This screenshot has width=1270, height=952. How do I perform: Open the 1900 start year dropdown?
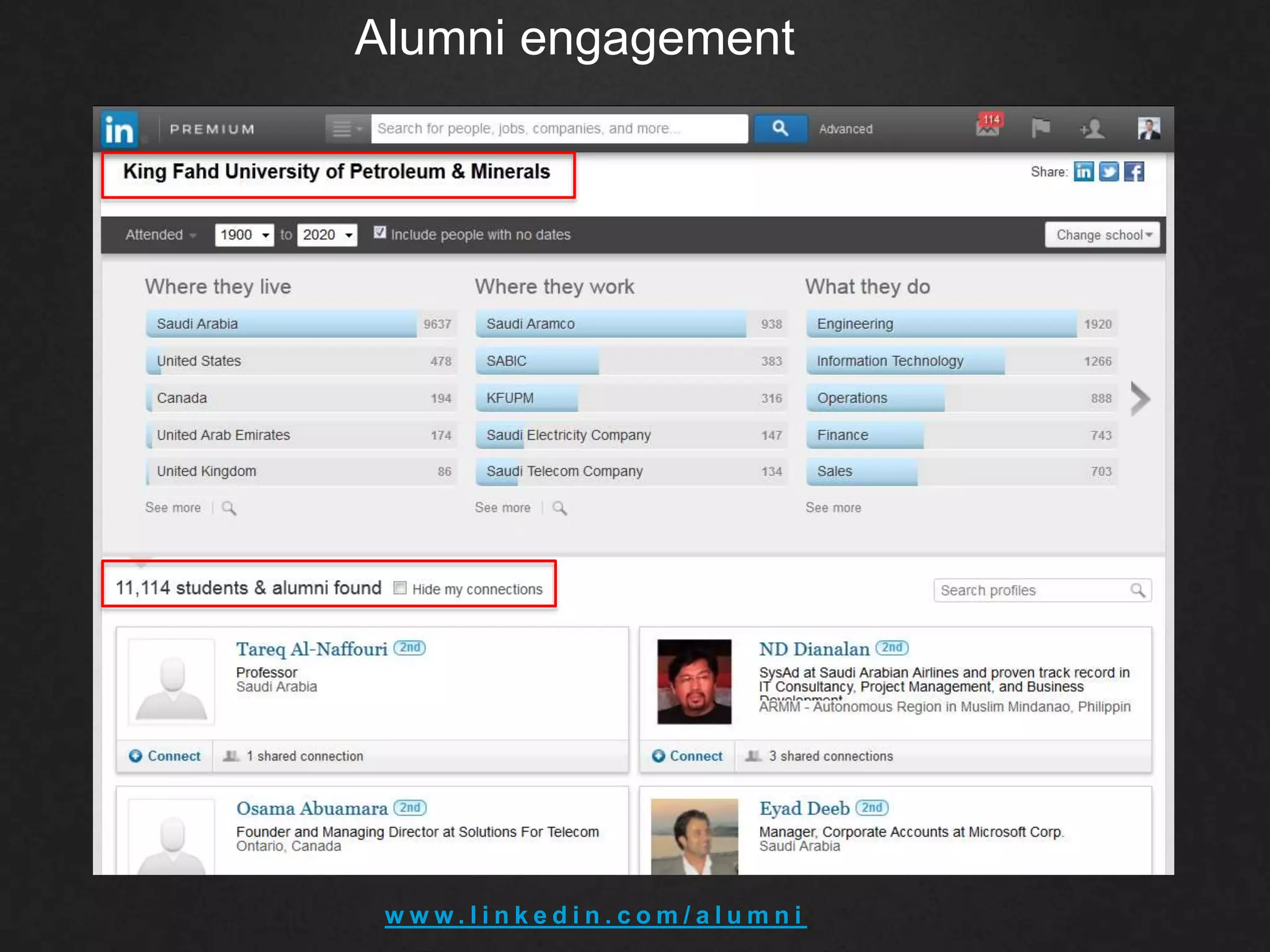click(244, 235)
